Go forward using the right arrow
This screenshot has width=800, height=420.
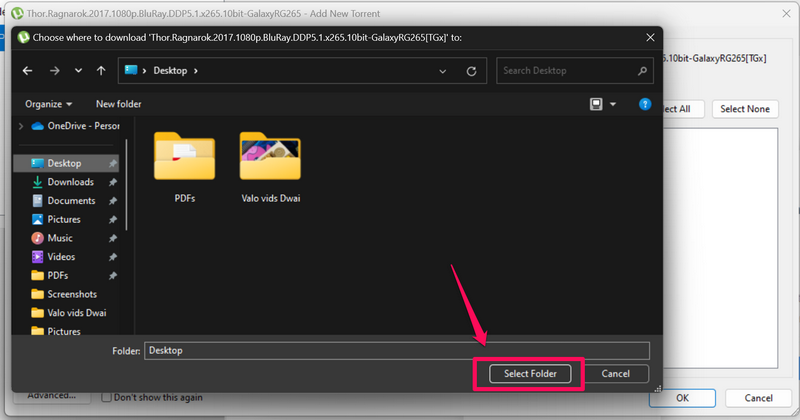coord(55,71)
